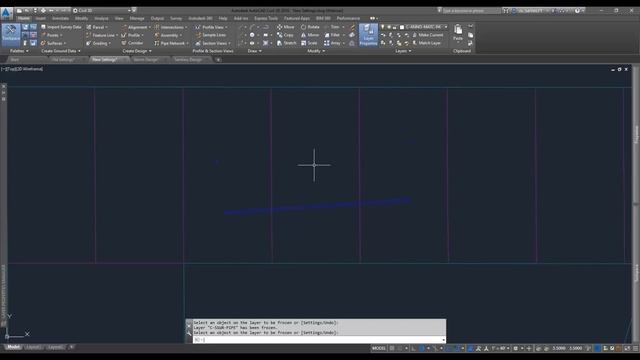Viewport: 640px width, 360px height.
Task: Switch to the Insert ribbon tab
Action: (41, 18)
